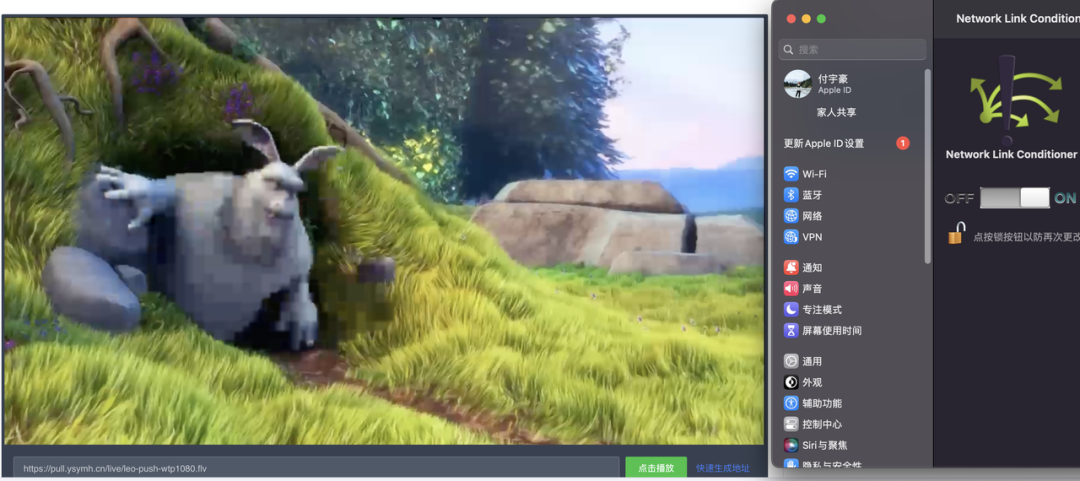This screenshot has height=481, width=1080.
Task: Click the 隐私与安全性 icon at sidebar bottom
Action: click(x=791, y=464)
